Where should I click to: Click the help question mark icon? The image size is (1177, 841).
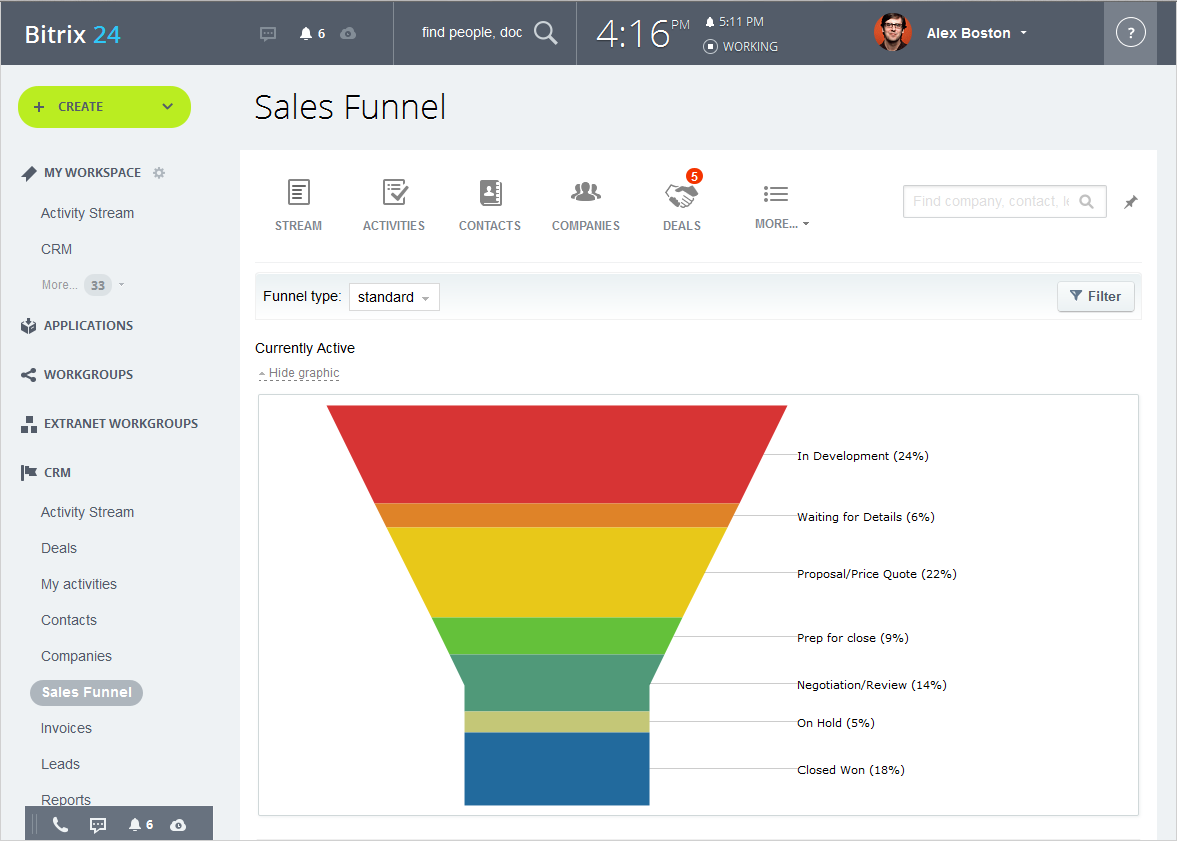(x=1130, y=33)
